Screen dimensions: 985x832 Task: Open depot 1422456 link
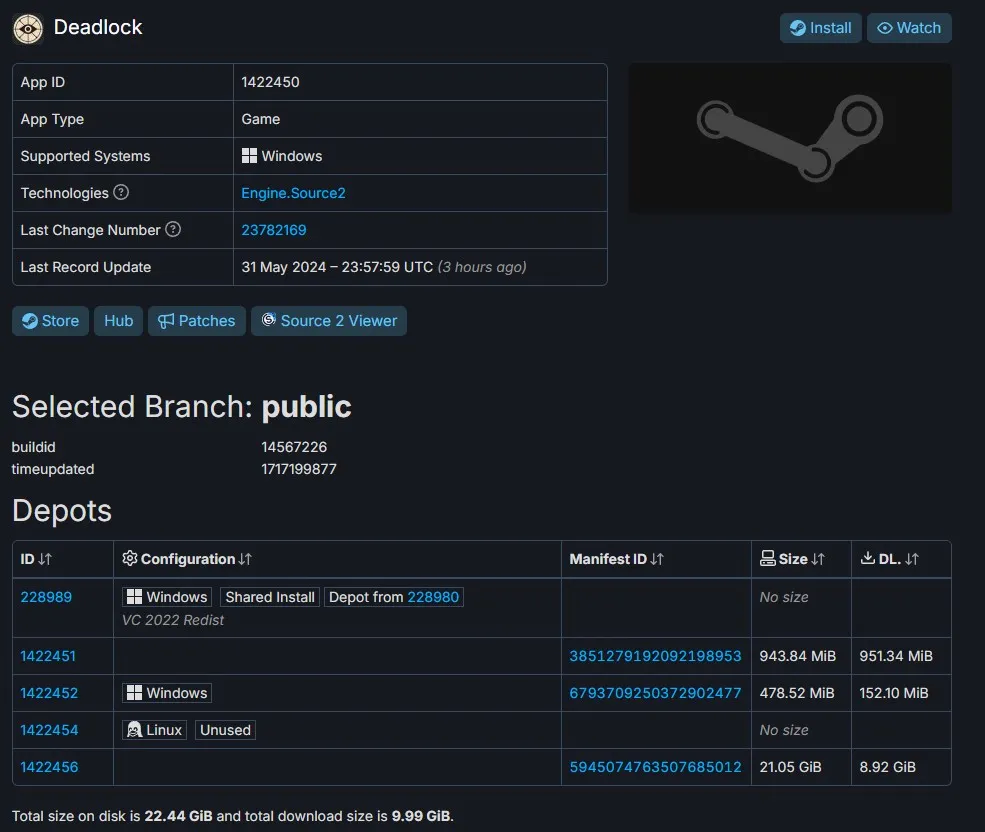(49, 767)
